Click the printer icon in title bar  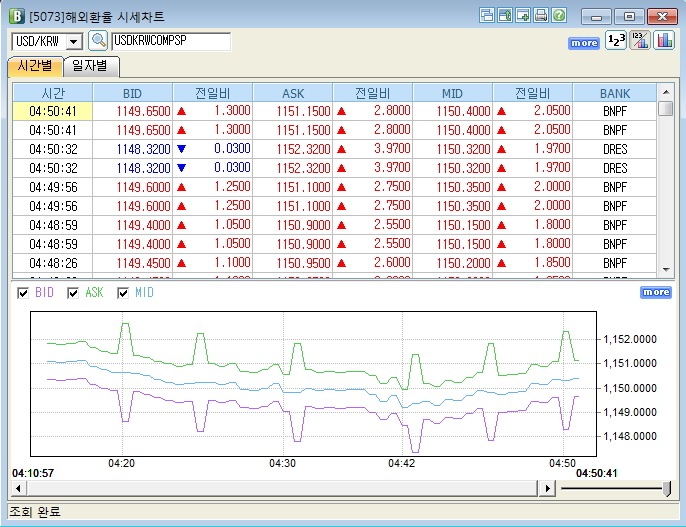tap(541, 15)
